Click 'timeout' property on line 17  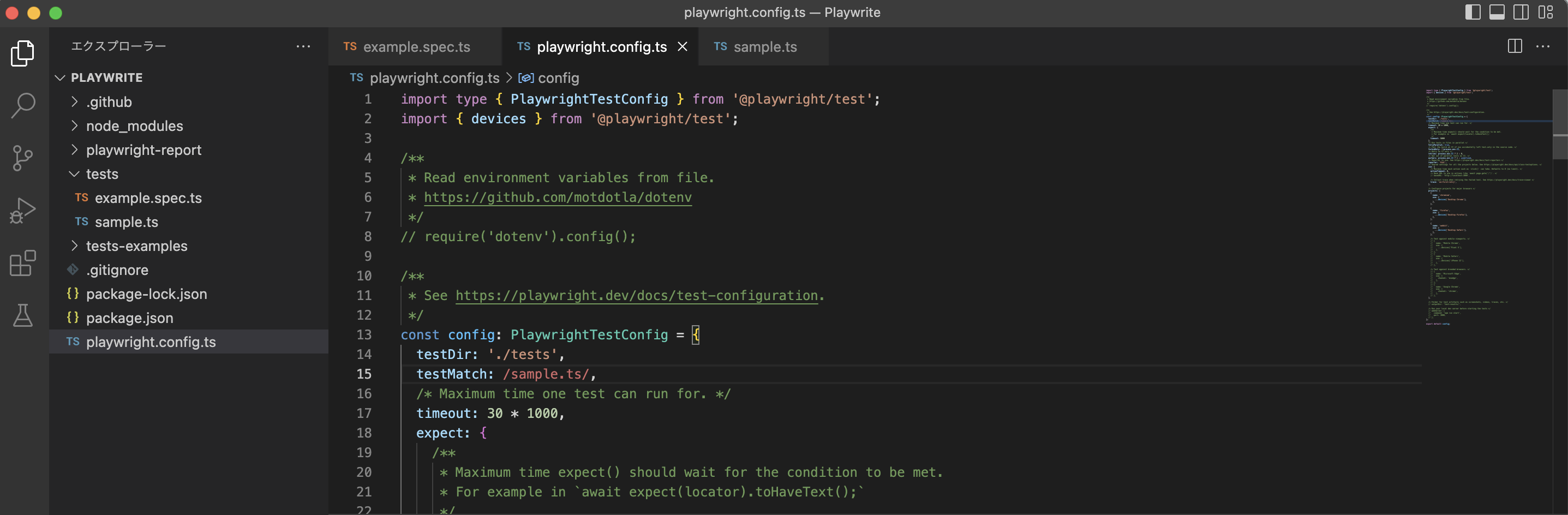(x=443, y=414)
